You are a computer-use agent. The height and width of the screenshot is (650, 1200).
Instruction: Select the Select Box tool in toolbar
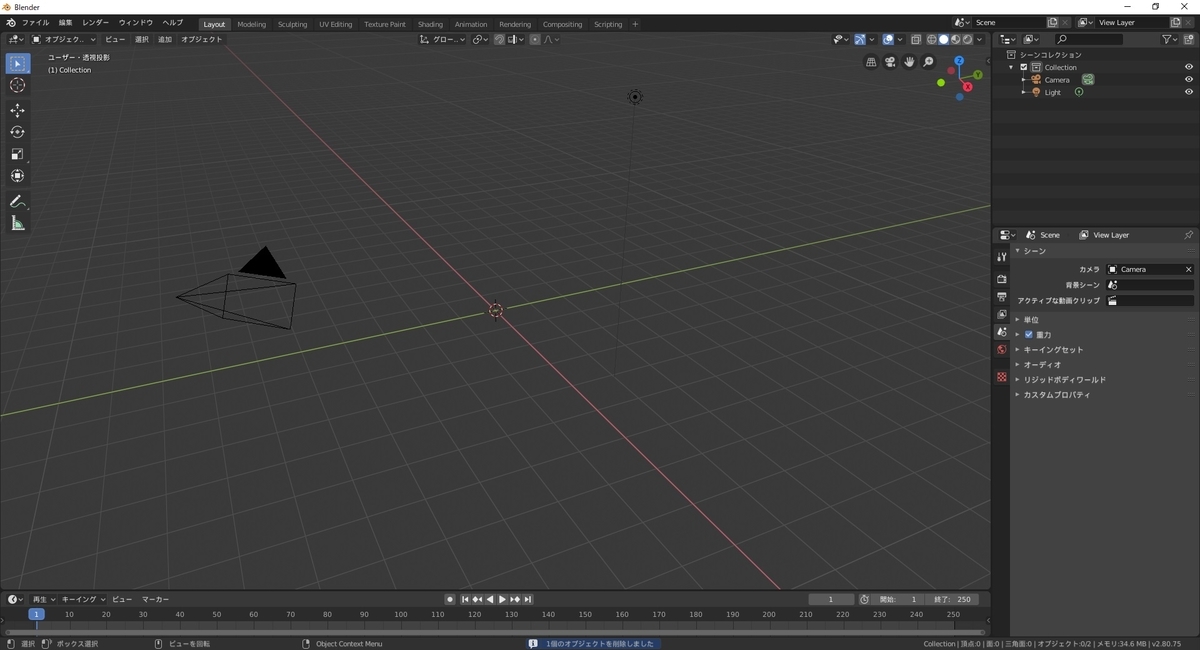(17, 64)
